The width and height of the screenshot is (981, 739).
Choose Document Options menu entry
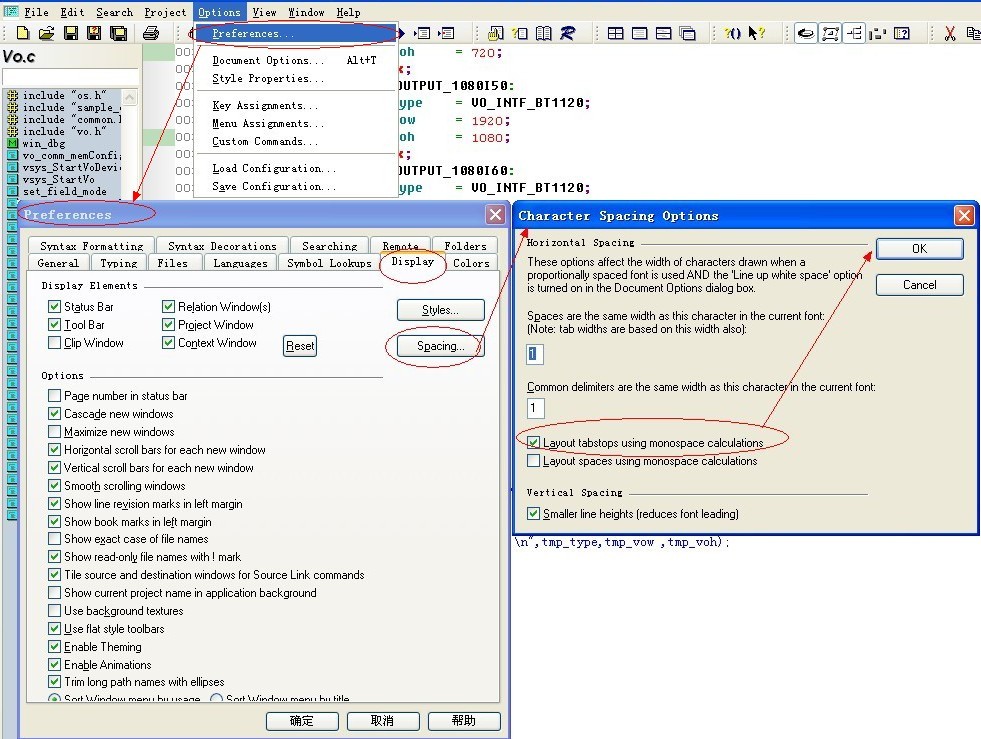tap(296, 61)
